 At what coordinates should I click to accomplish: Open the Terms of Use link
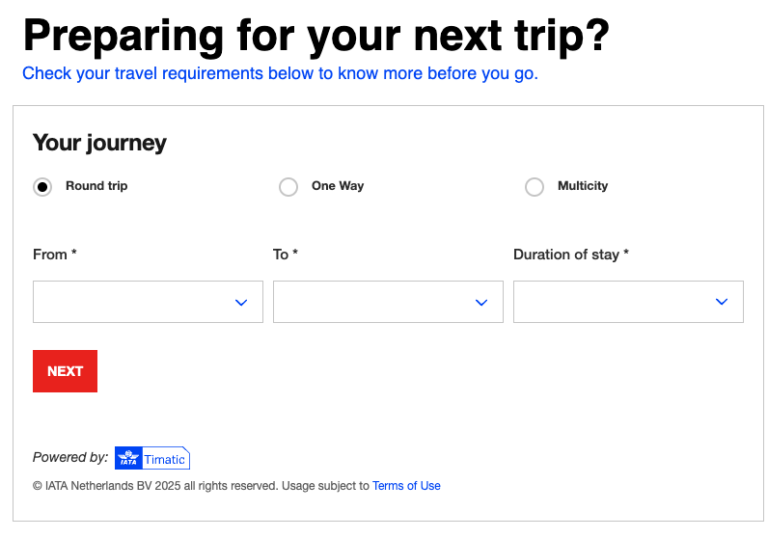point(406,486)
